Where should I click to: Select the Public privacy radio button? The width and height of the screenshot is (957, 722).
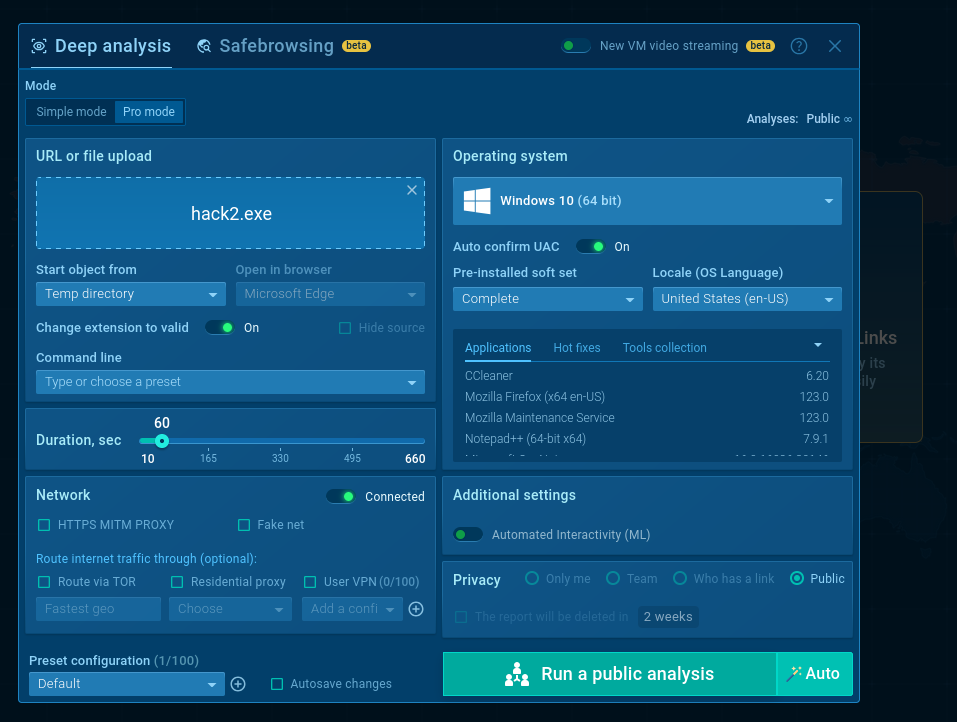(796, 578)
